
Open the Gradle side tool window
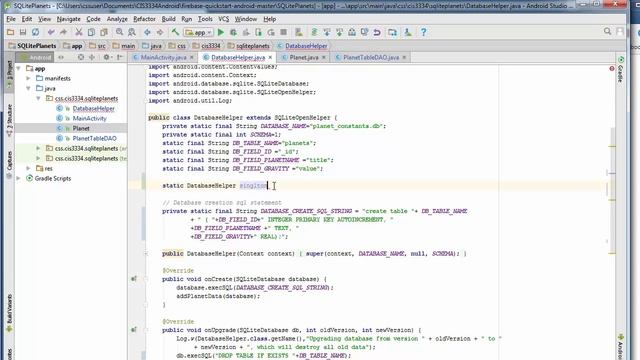point(620,70)
